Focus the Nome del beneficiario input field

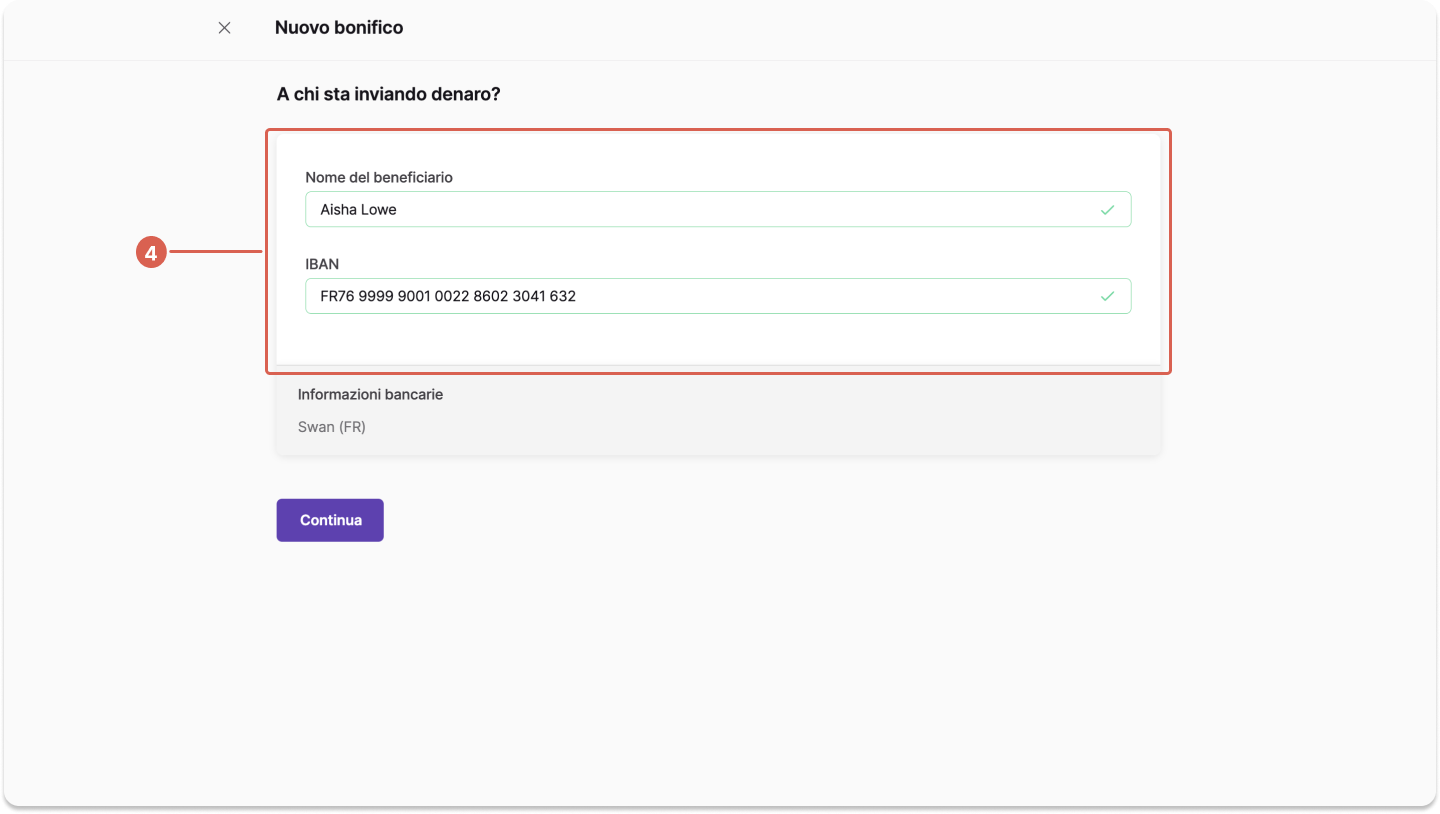718,209
